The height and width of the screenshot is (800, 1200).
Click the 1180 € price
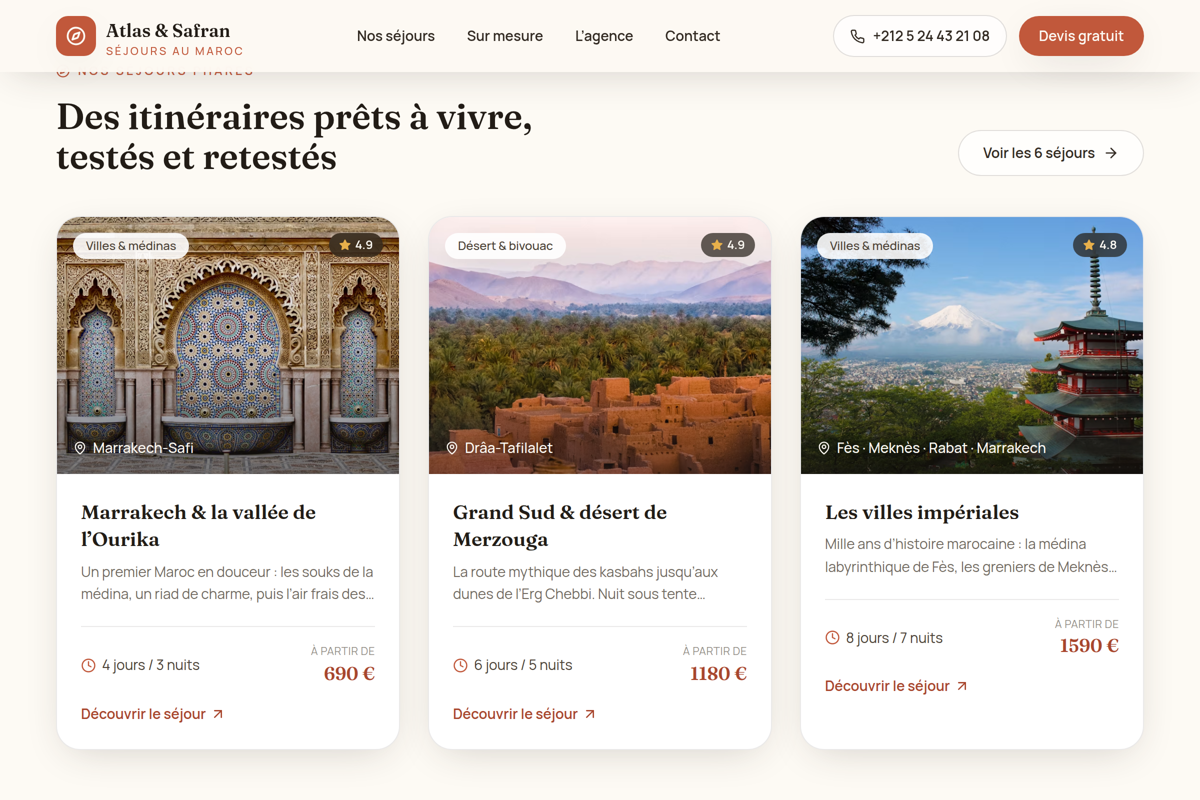click(x=718, y=673)
